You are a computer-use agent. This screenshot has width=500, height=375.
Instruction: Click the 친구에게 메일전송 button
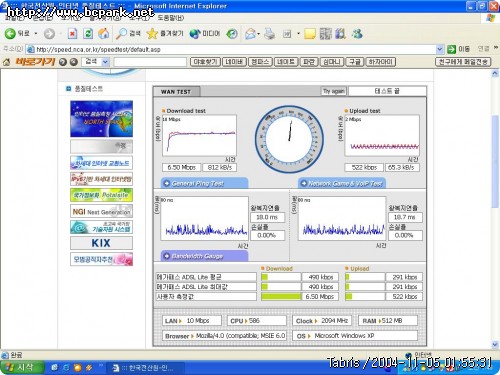coord(463,62)
